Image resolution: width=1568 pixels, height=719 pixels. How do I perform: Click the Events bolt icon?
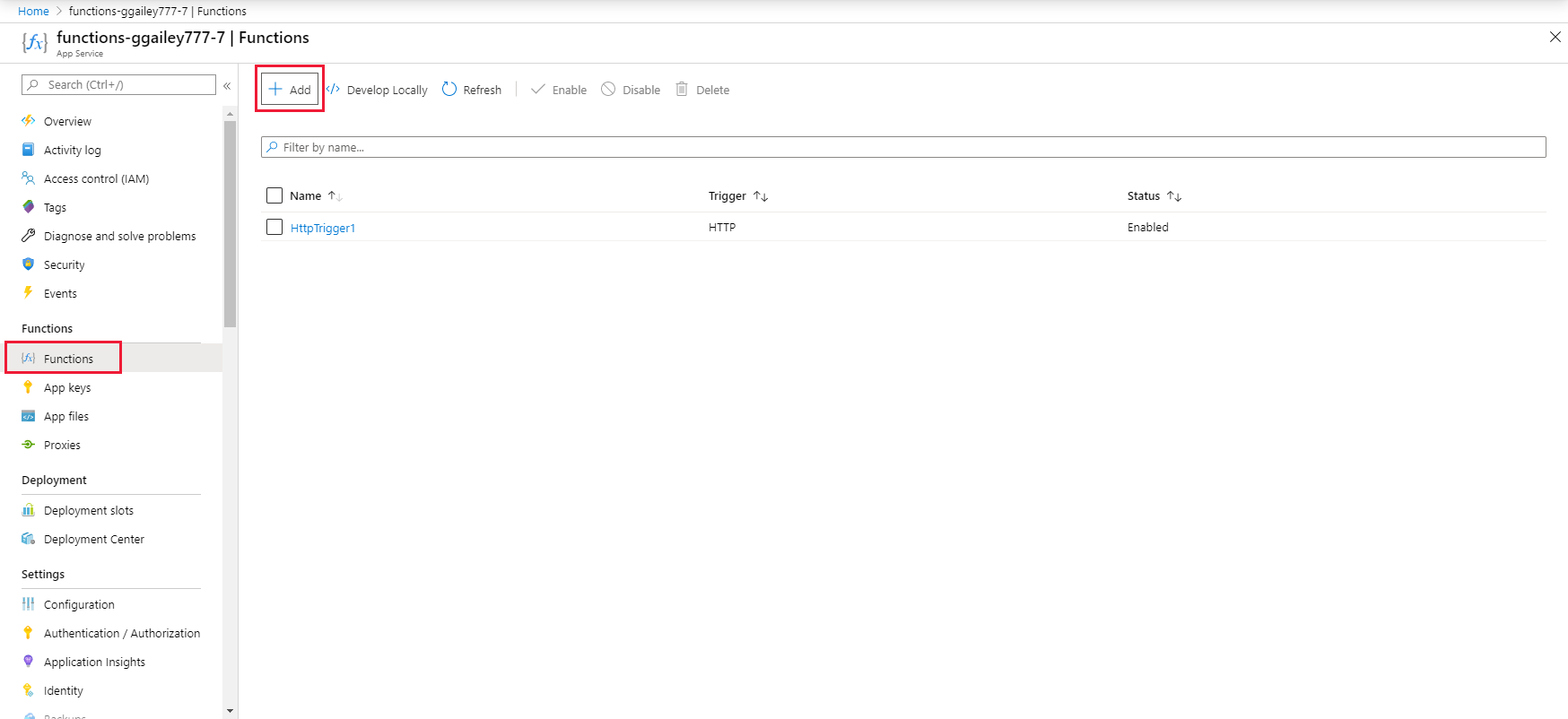tap(29, 292)
